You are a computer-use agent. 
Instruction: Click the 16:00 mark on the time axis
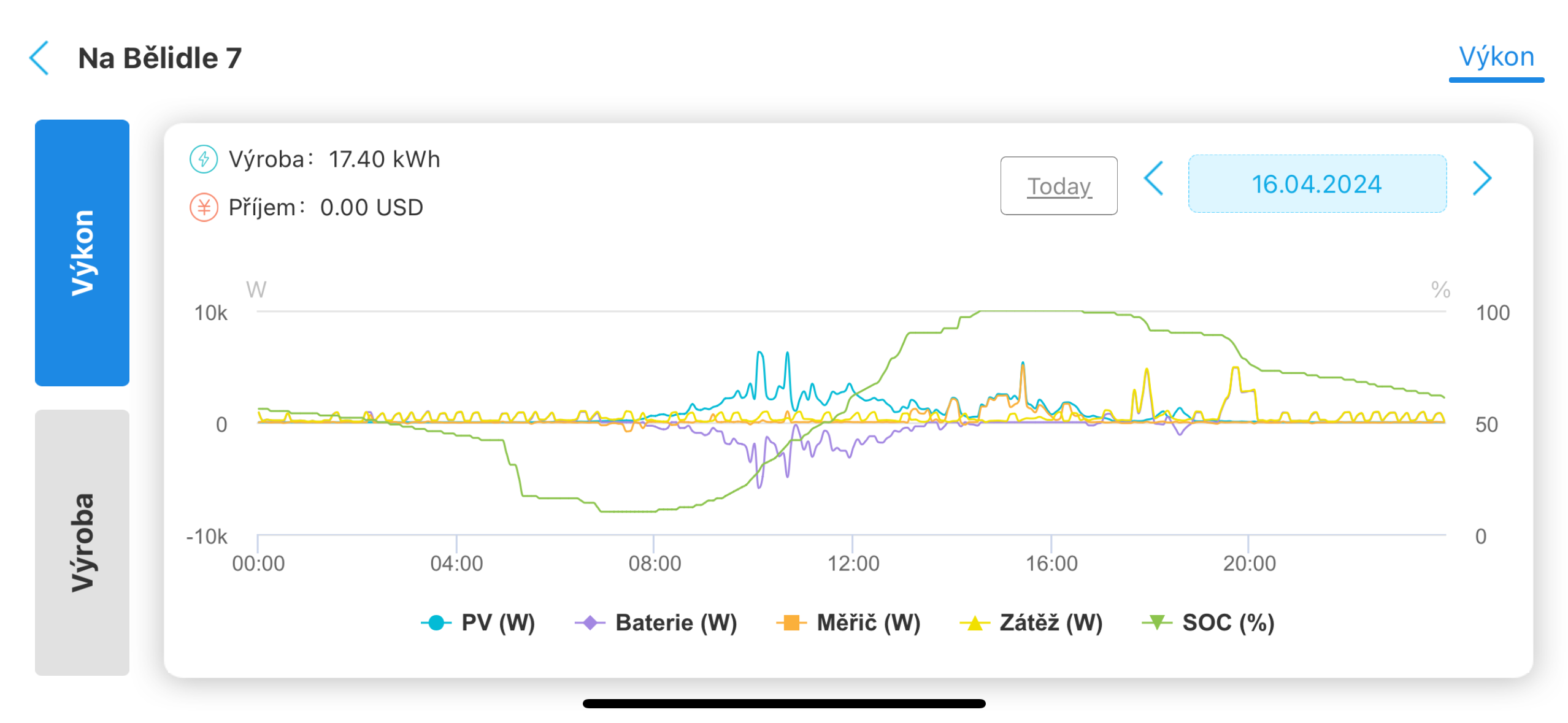tap(1051, 563)
